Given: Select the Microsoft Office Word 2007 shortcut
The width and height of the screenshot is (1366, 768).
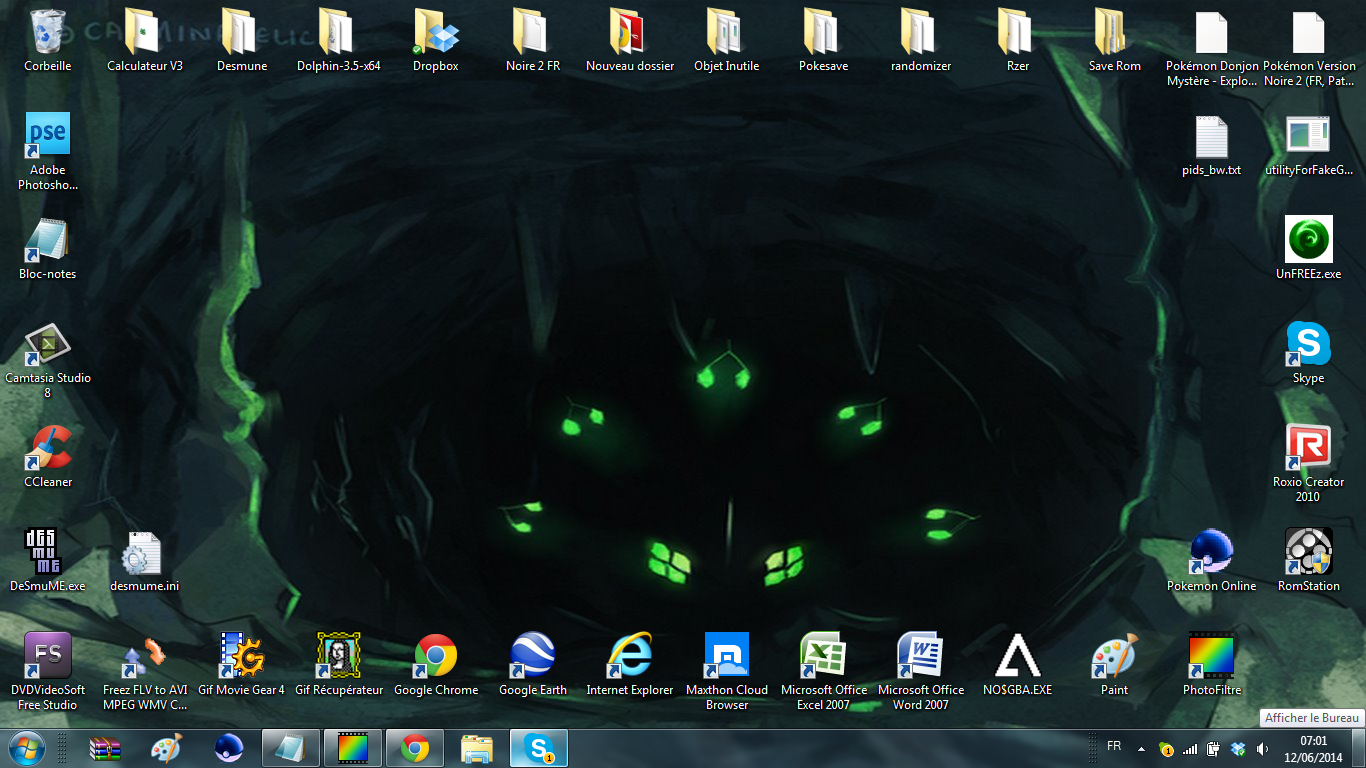Looking at the screenshot, I should click(x=920, y=672).
